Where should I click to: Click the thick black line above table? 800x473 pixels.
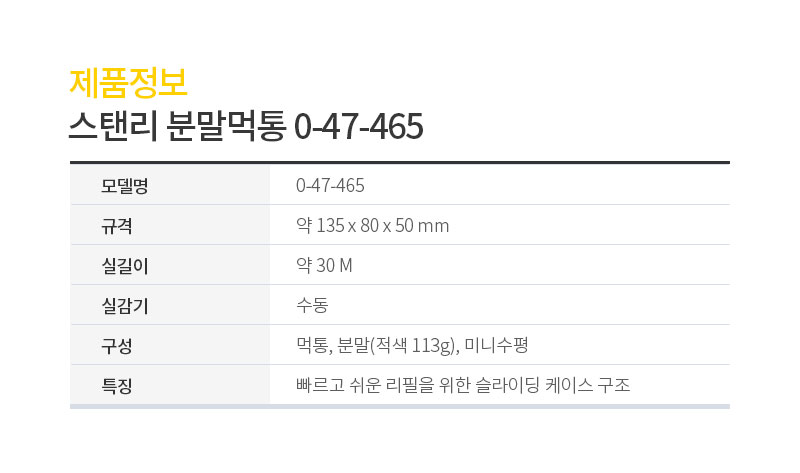[399, 163]
